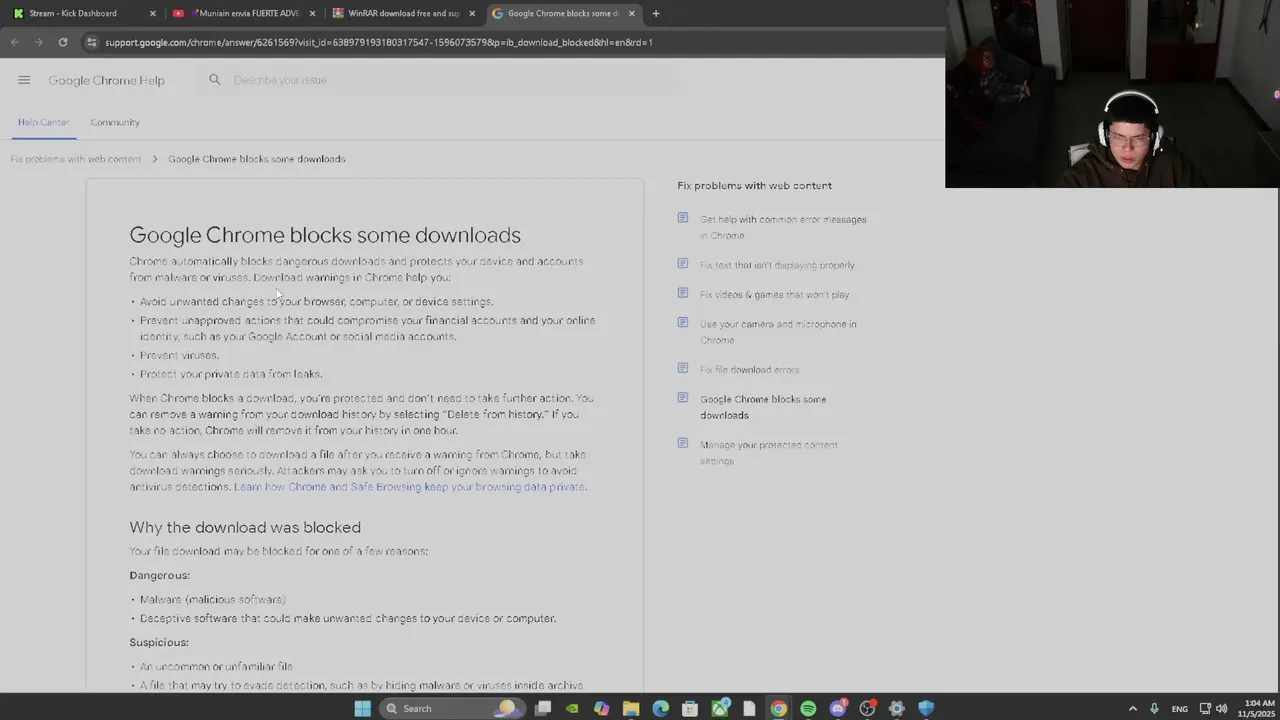This screenshot has width=1280, height=720.
Task: Click the address bar URL
Action: click(x=378, y=42)
